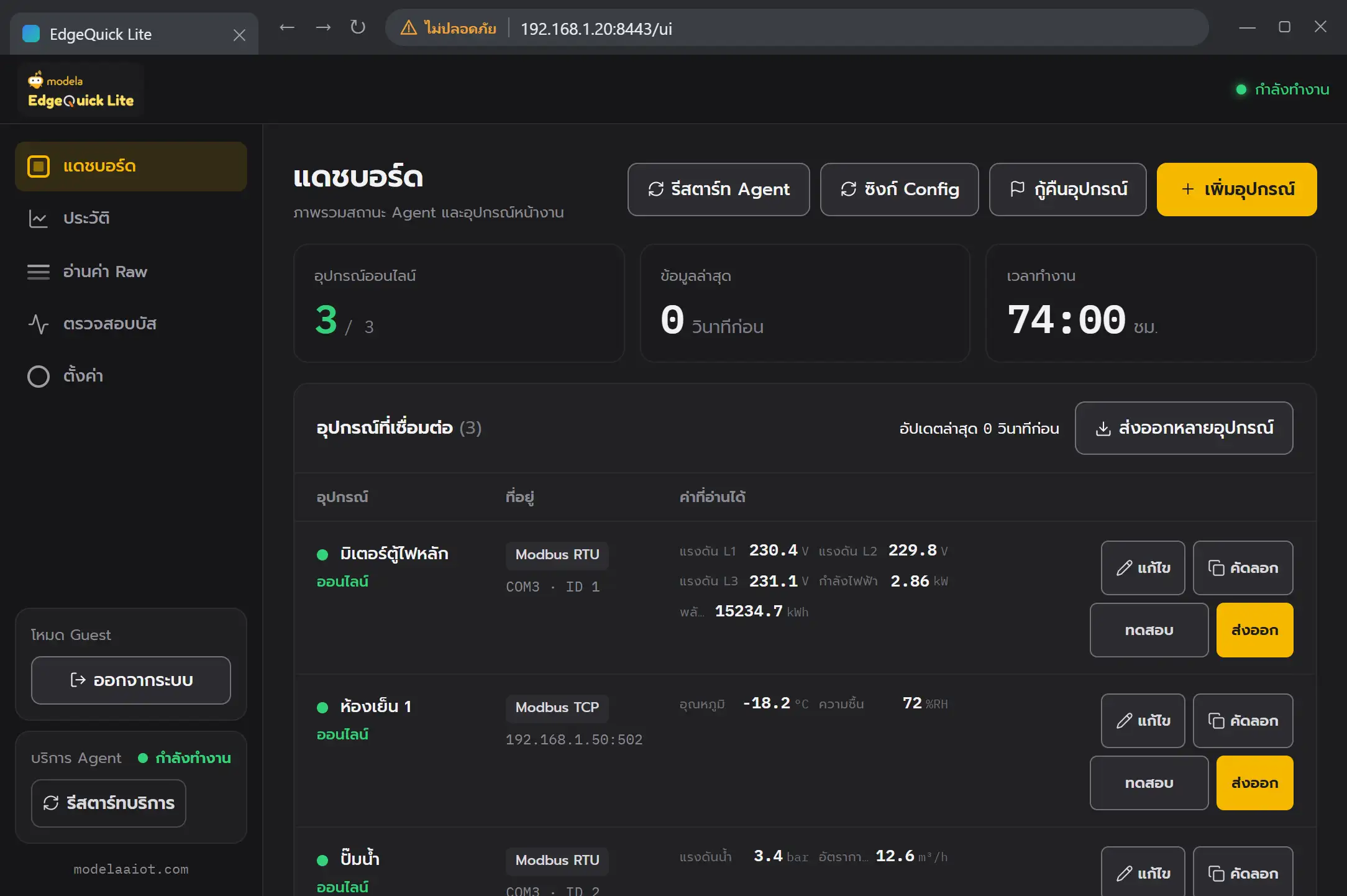Image resolution: width=1347 pixels, height=896 pixels.
Task: Reload the page with refresh icon
Action: click(x=358, y=27)
